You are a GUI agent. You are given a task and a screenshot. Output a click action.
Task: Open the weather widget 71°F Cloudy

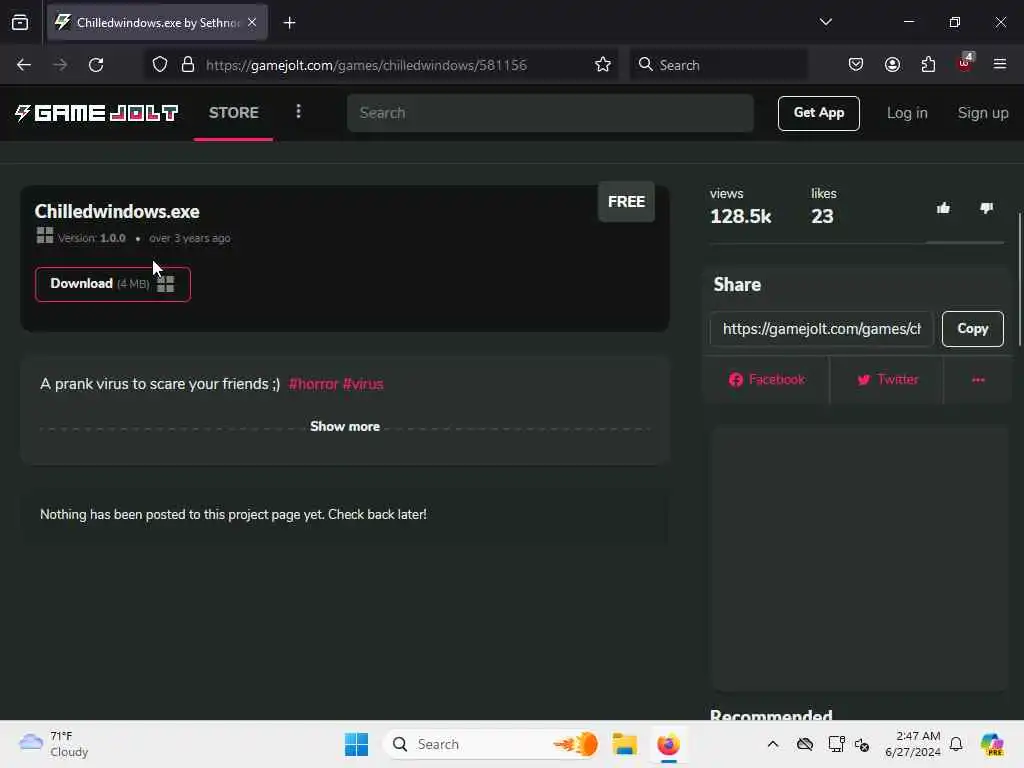pos(54,744)
